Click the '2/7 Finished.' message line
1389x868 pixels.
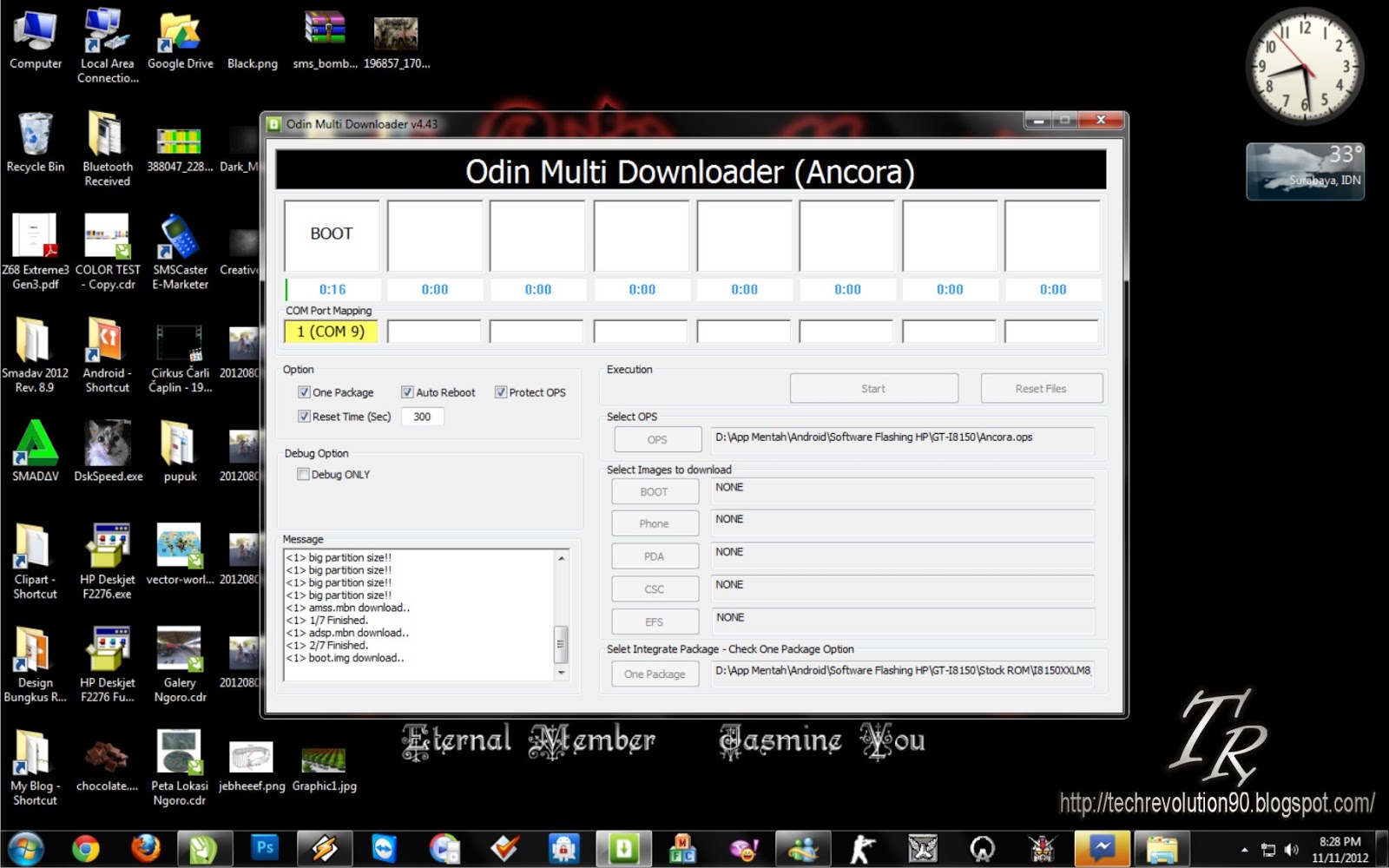(327, 645)
